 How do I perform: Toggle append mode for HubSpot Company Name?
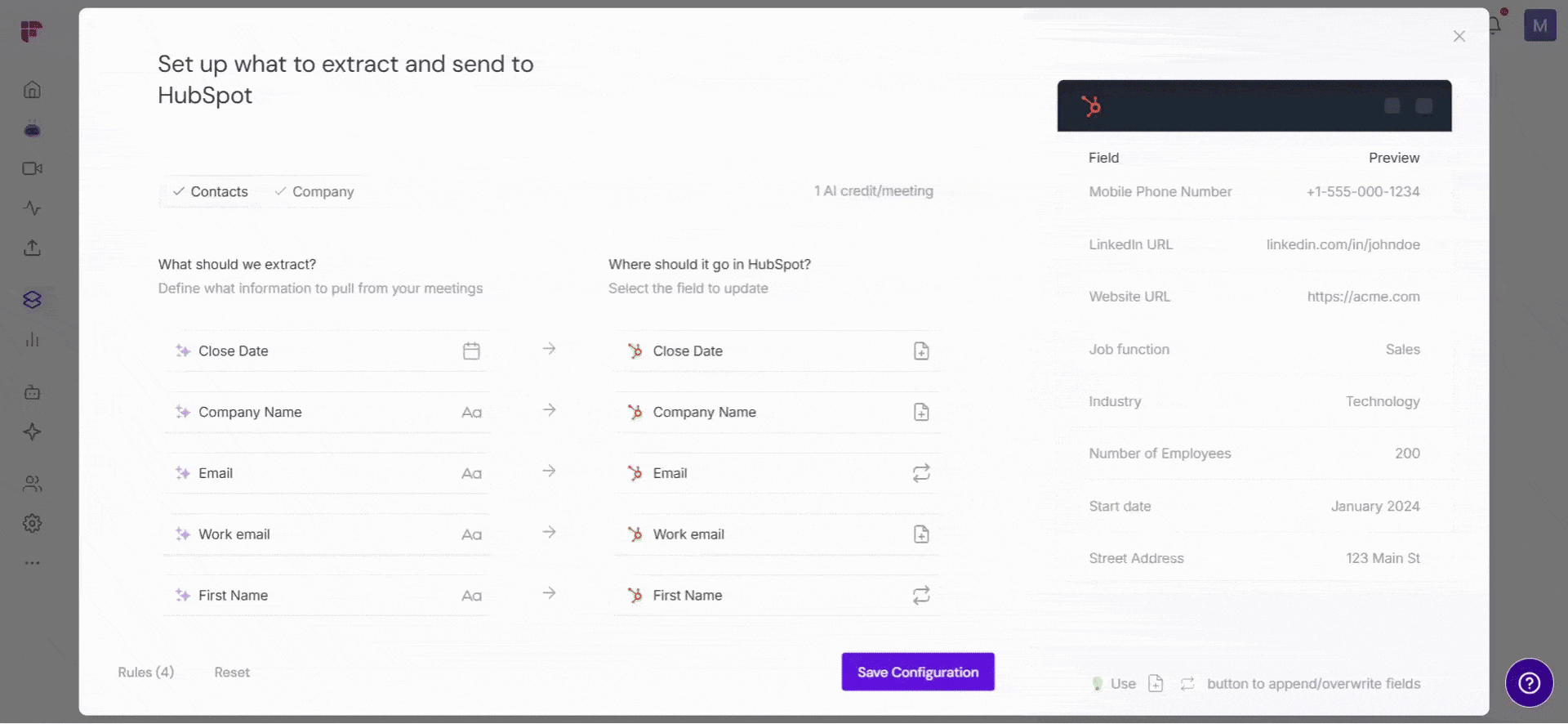point(921,413)
